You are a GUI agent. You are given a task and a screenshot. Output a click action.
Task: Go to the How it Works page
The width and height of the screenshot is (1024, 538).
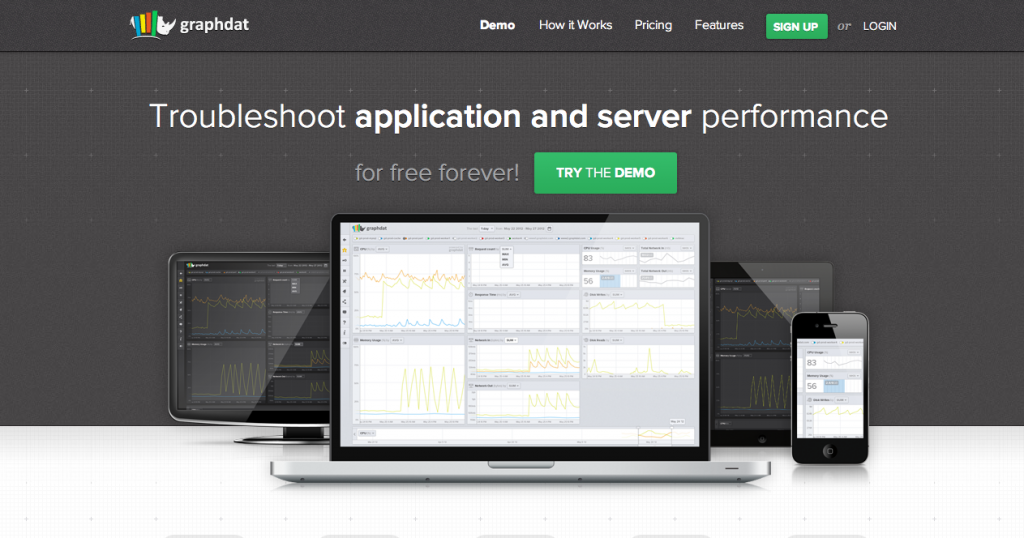(575, 25)
